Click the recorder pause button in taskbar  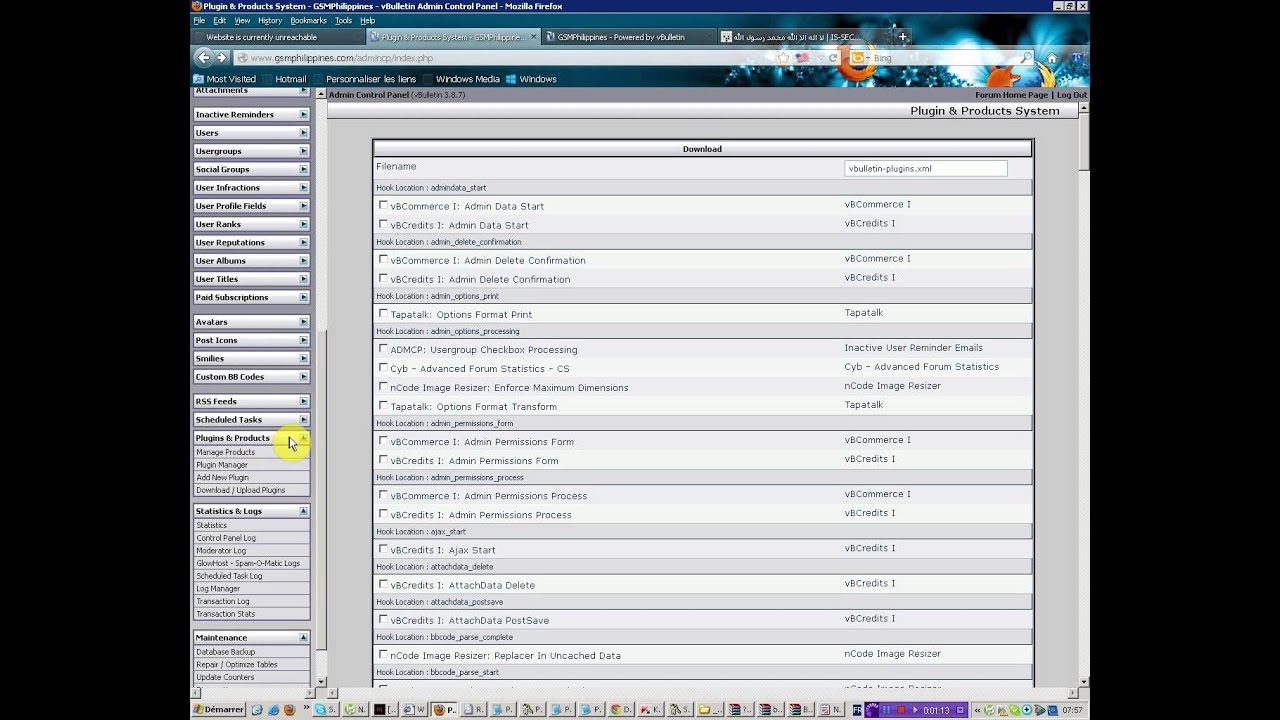[886, 710]
